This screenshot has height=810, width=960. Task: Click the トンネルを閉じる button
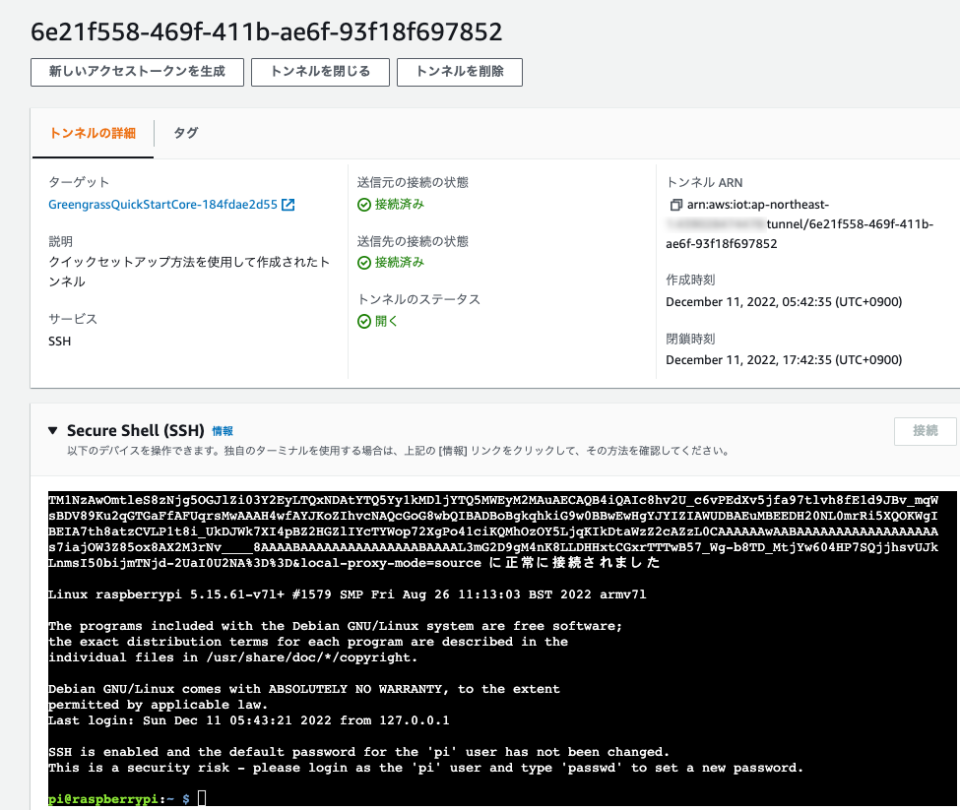[321, 72]
